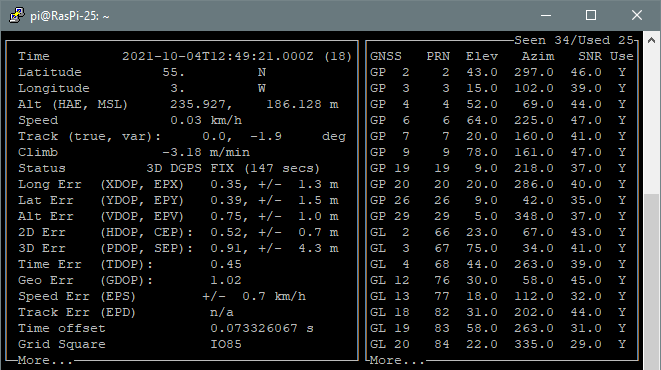
Task: Click the Lat Err YDOP value 0.39
Action: click(226, 201)
